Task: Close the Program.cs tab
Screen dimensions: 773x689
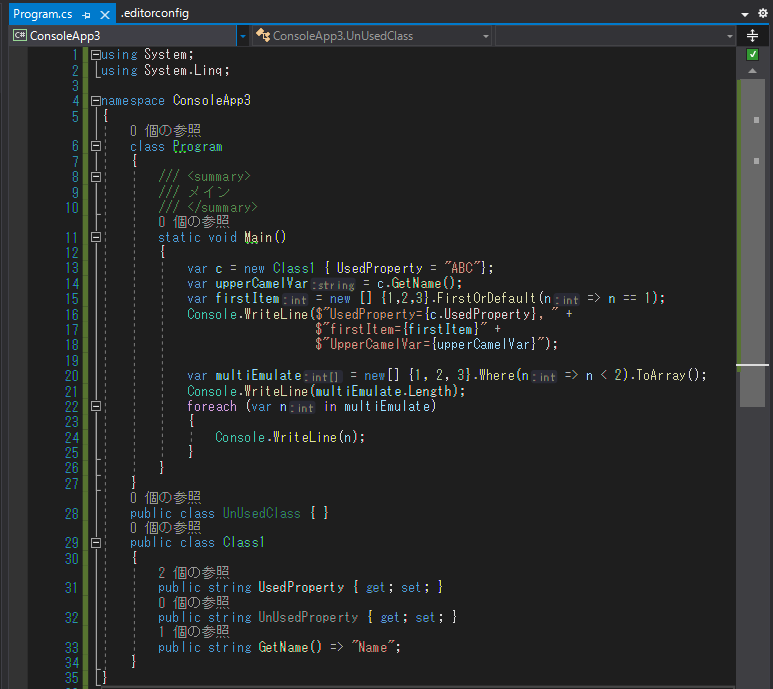Action: (105, 15)
